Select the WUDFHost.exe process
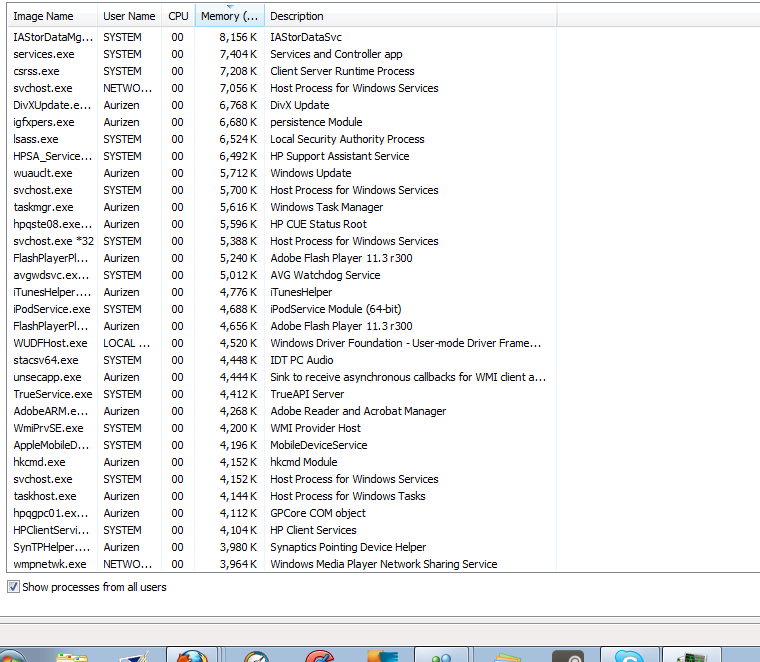The height and width of the screenshot is (662, 760). click(x=282, y=343)
